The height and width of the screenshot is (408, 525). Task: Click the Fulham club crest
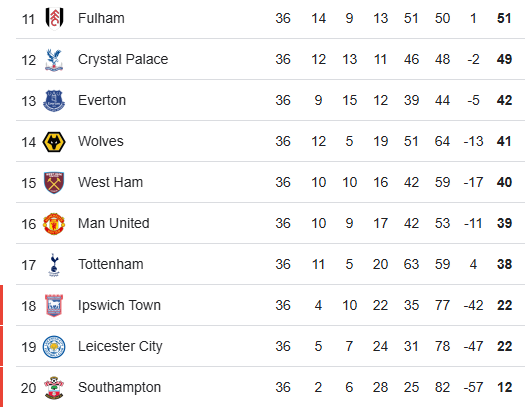(54, 18)
